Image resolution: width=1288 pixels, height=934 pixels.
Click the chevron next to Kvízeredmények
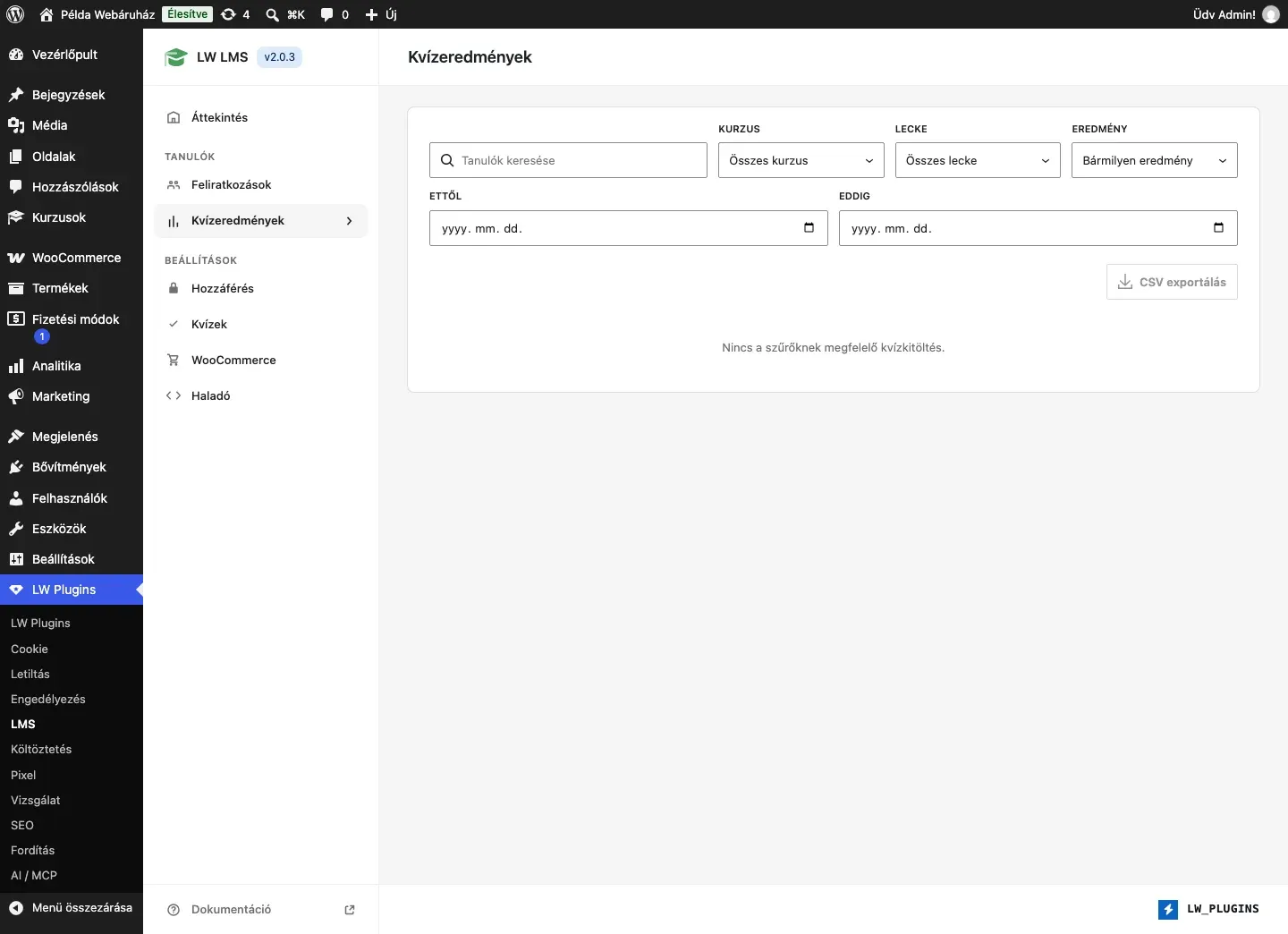[x=349, y=221]
